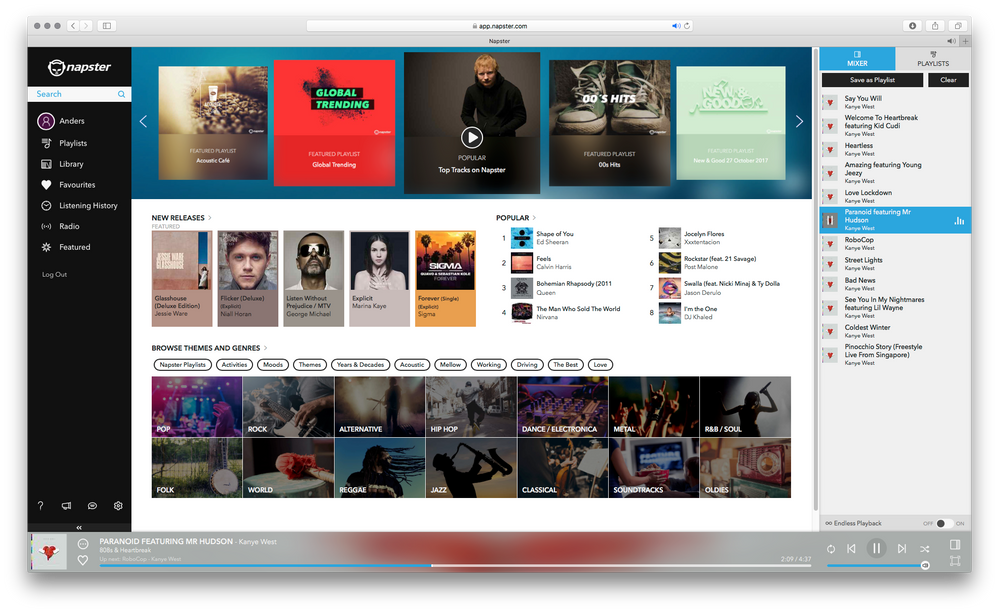The height and width of the screenshot is (613, 1000).
Task: Play Top Tracks on Napster
Action: click(x=472, y=137)
